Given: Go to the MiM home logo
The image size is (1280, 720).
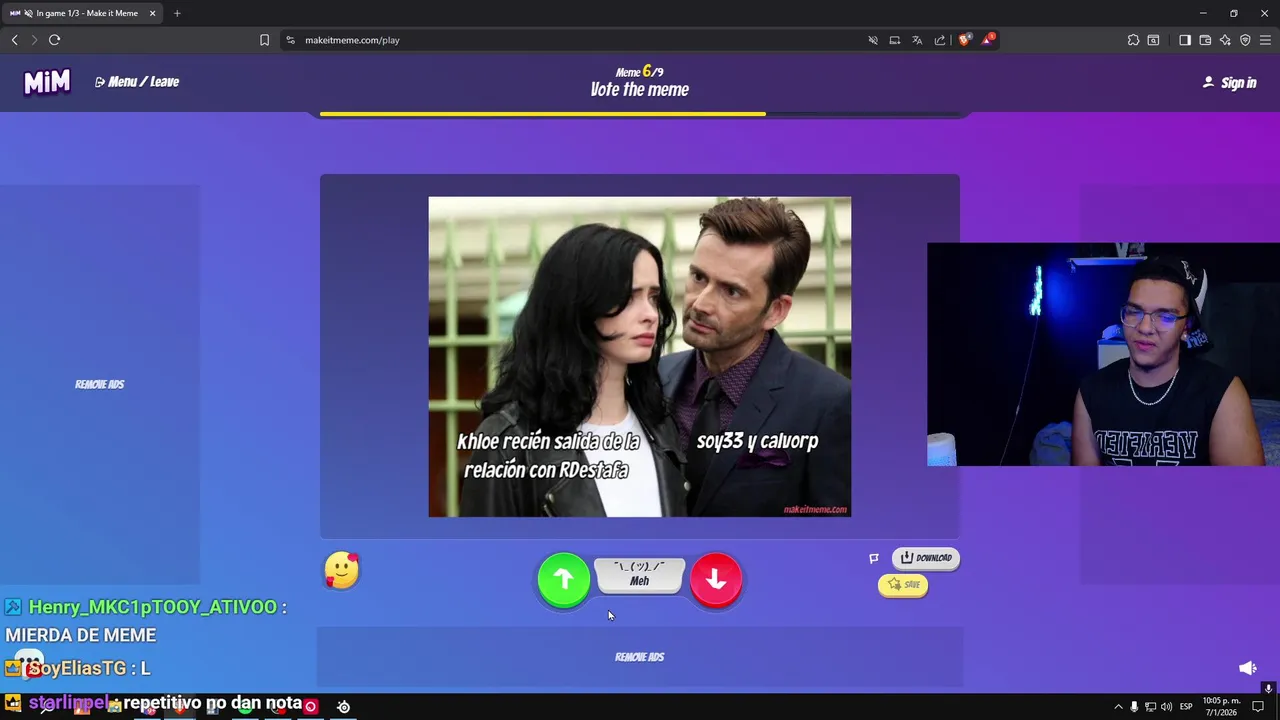Looking at the screenshot, I should pos(47,82).
